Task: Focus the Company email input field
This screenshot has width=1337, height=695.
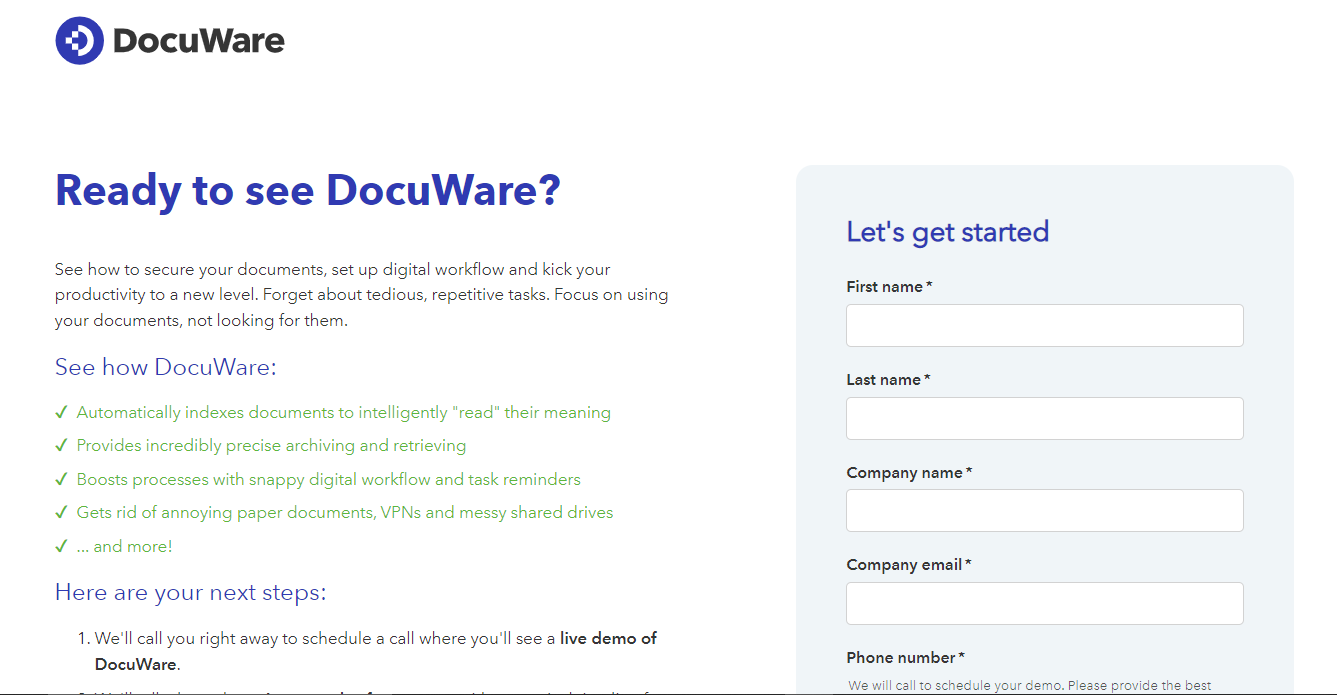Action: pyautogui.click(x=1044, y=603)
